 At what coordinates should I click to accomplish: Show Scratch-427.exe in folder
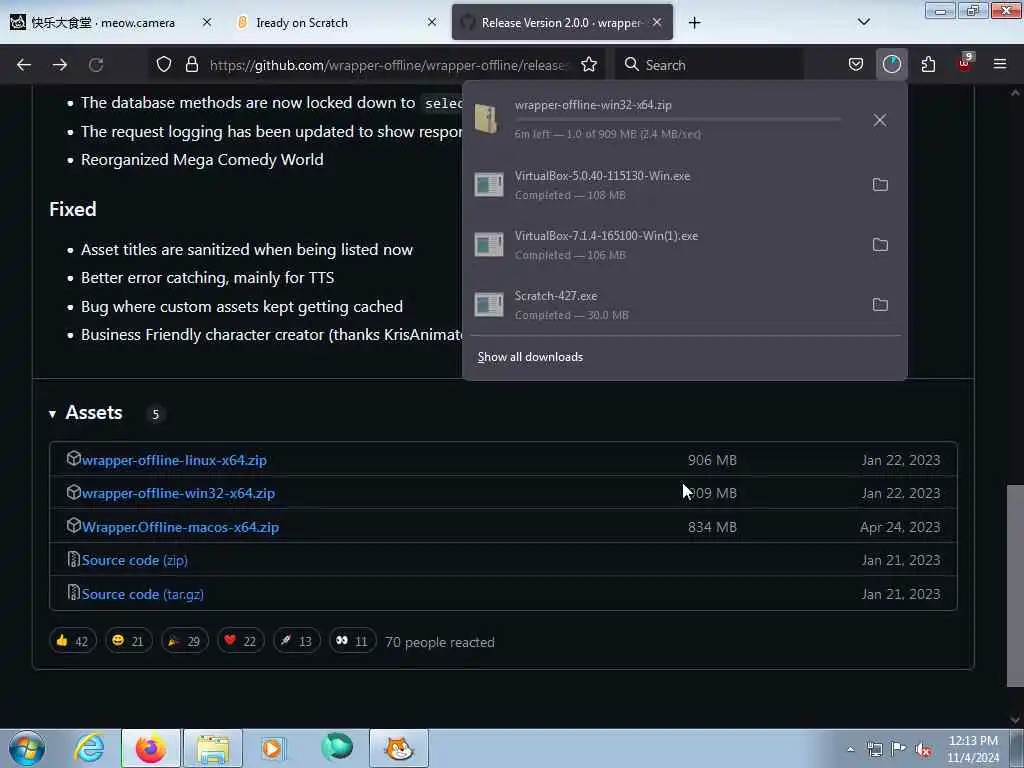point(880,305)
